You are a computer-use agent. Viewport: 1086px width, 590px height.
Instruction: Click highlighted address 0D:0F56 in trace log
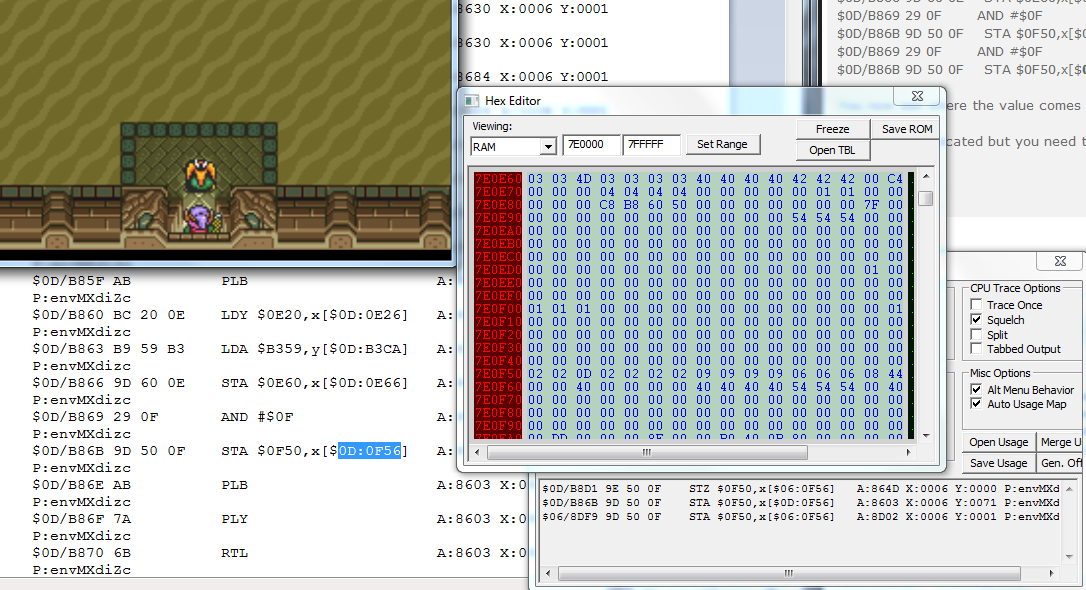pyautogui.click(x=369, y=451)
